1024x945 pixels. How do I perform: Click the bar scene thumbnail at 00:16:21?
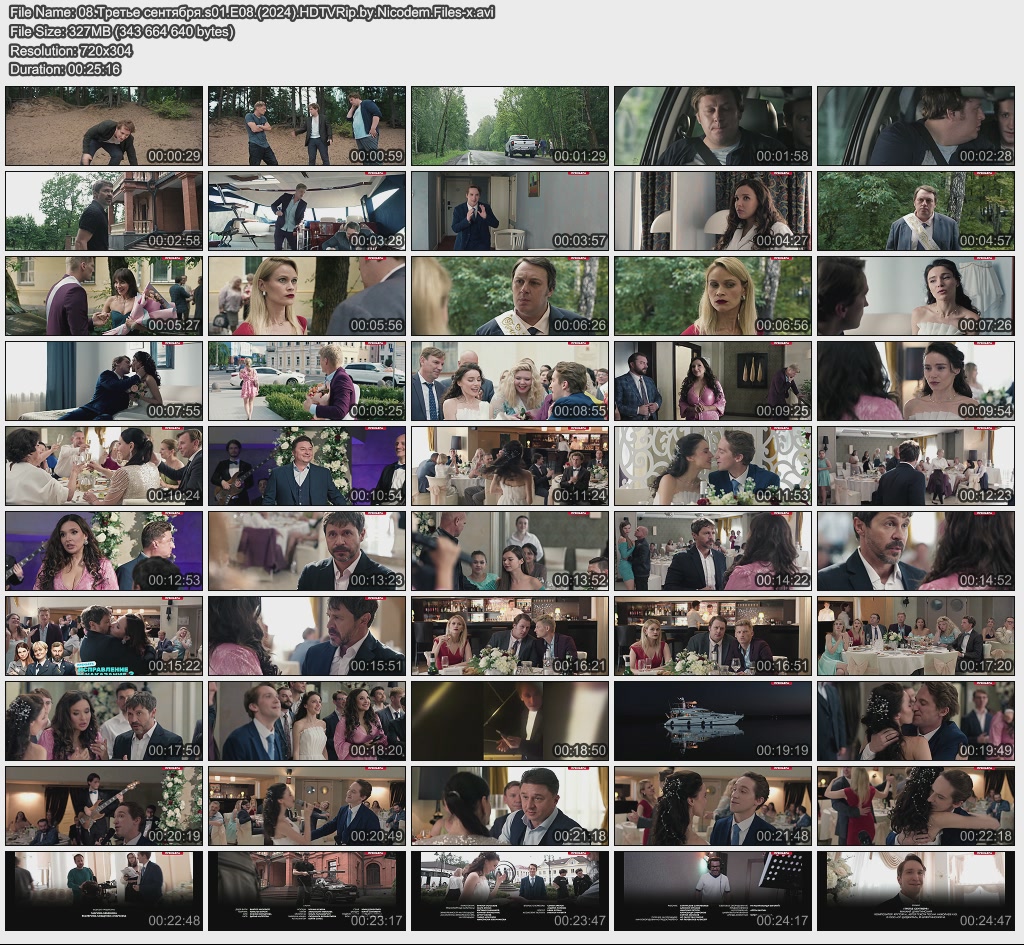point(510,636)
